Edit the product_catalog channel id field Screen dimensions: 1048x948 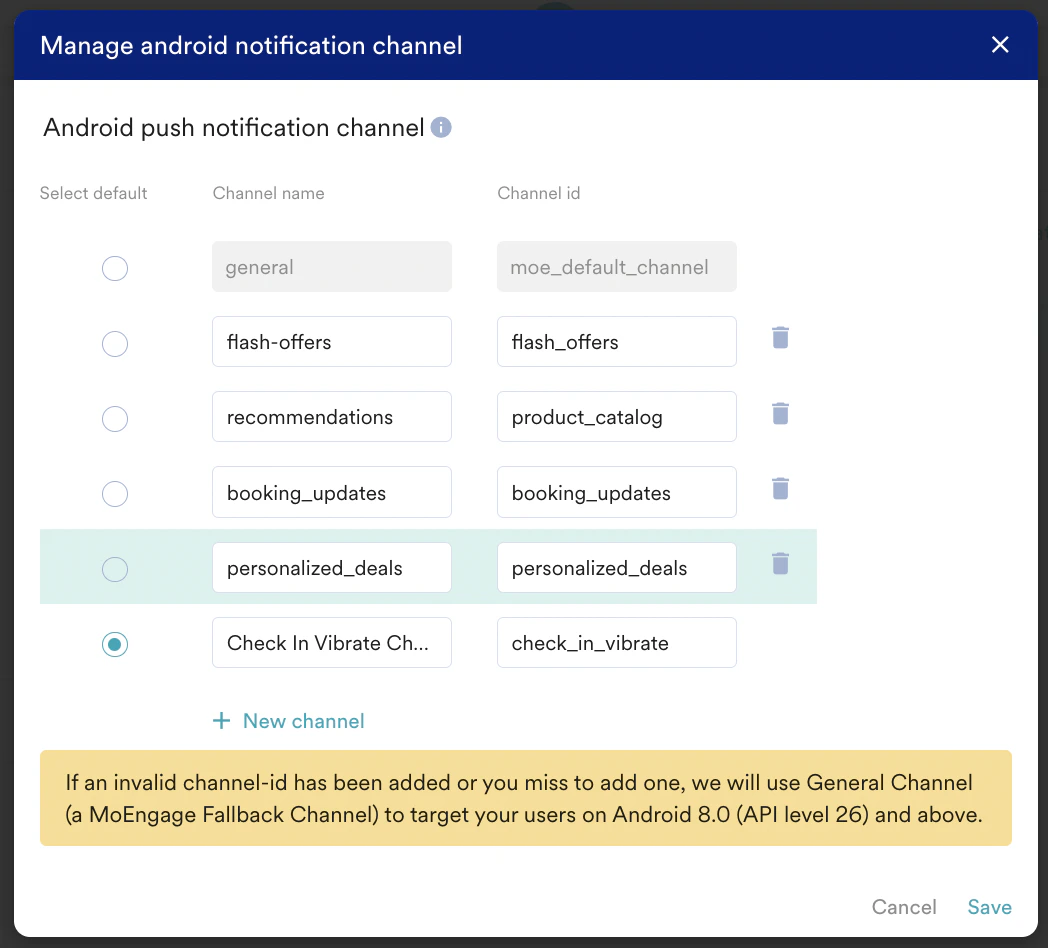tap(617, 417)
